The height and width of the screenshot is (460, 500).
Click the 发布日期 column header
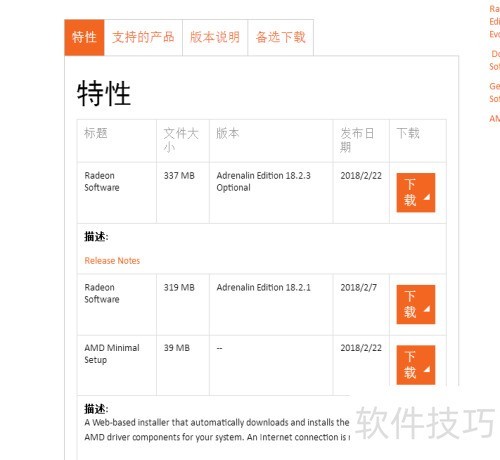357,140
